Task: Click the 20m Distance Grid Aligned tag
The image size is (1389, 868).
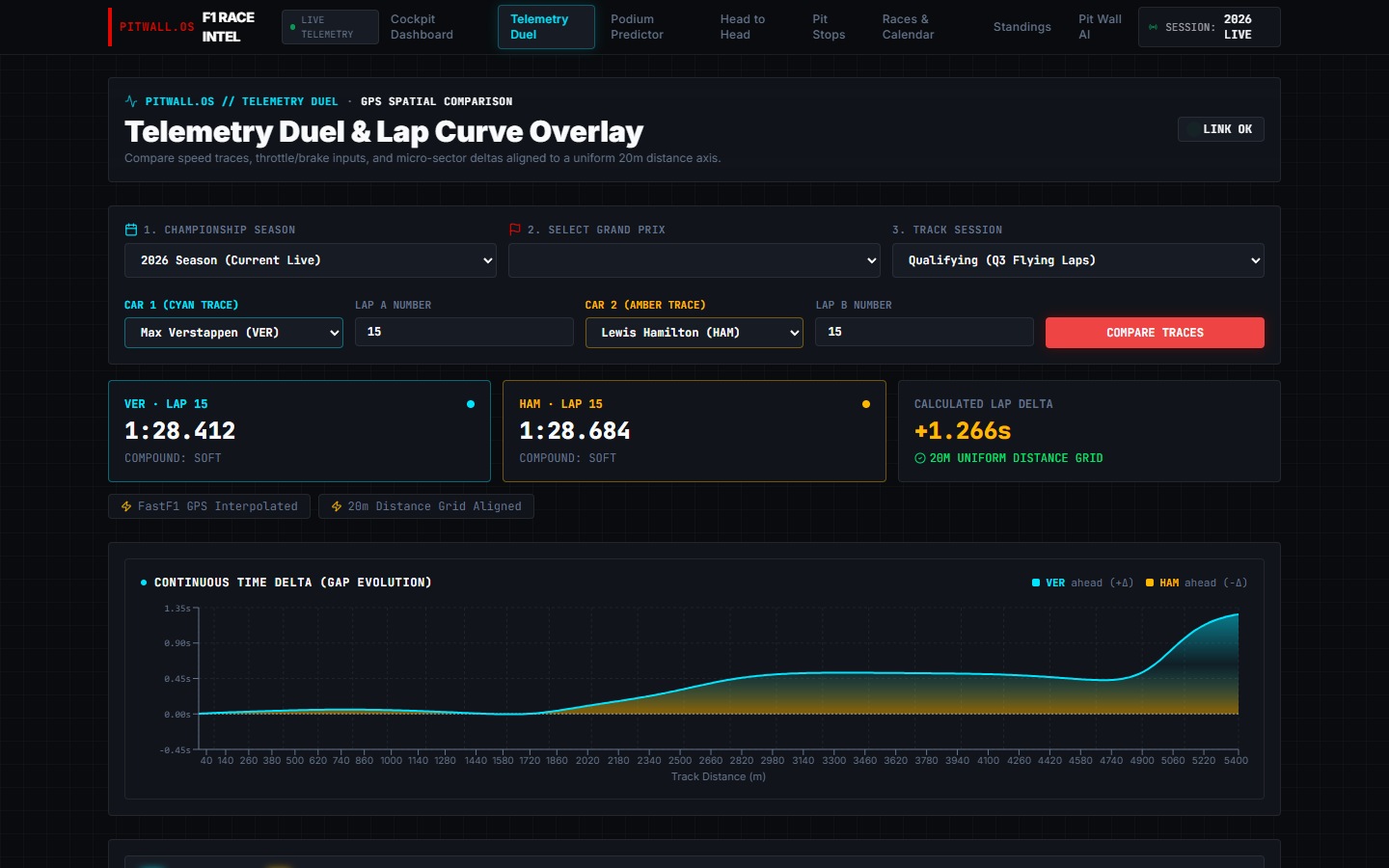Action: pos(426,506)
